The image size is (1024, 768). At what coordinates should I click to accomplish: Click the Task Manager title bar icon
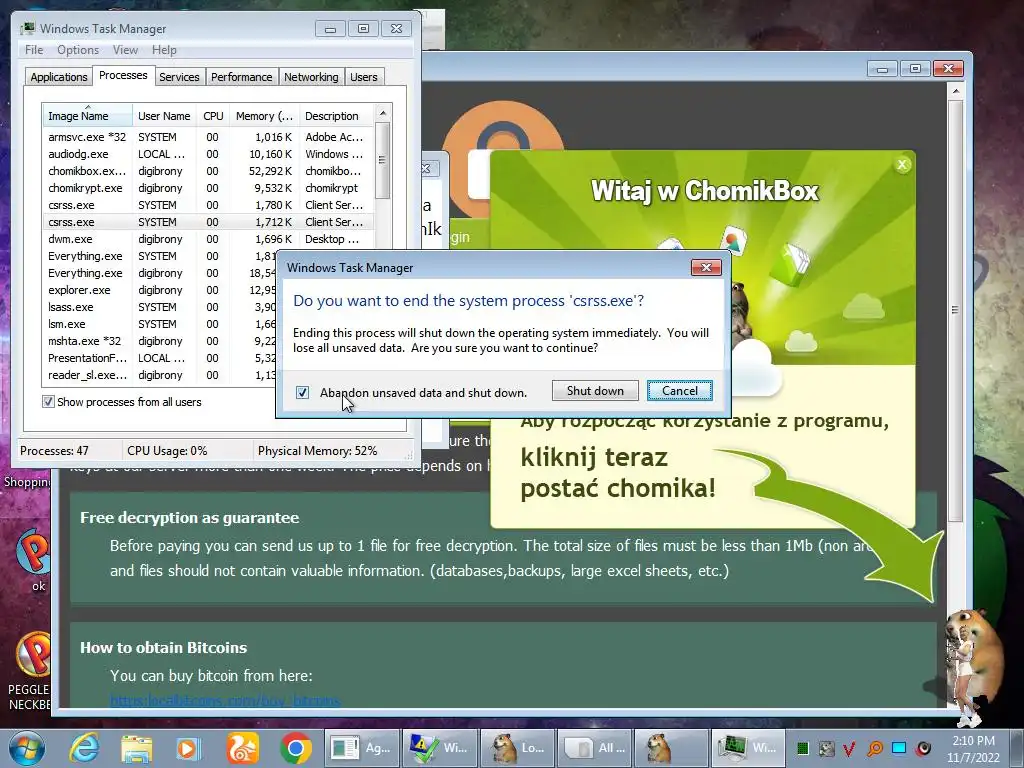point(28,29)
